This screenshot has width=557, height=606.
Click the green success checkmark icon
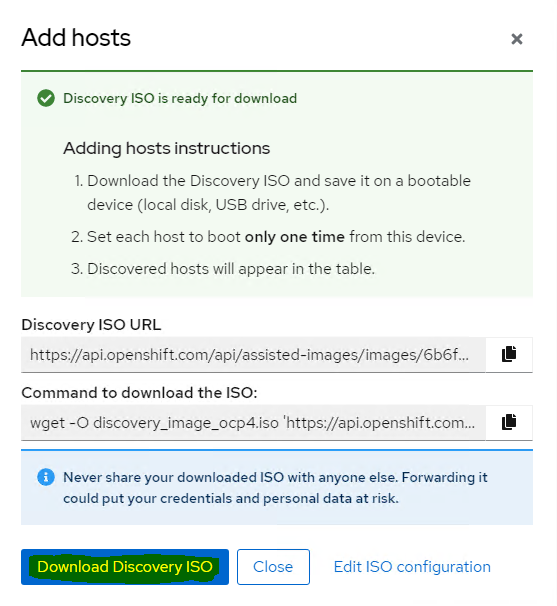[x=46, y=98]
